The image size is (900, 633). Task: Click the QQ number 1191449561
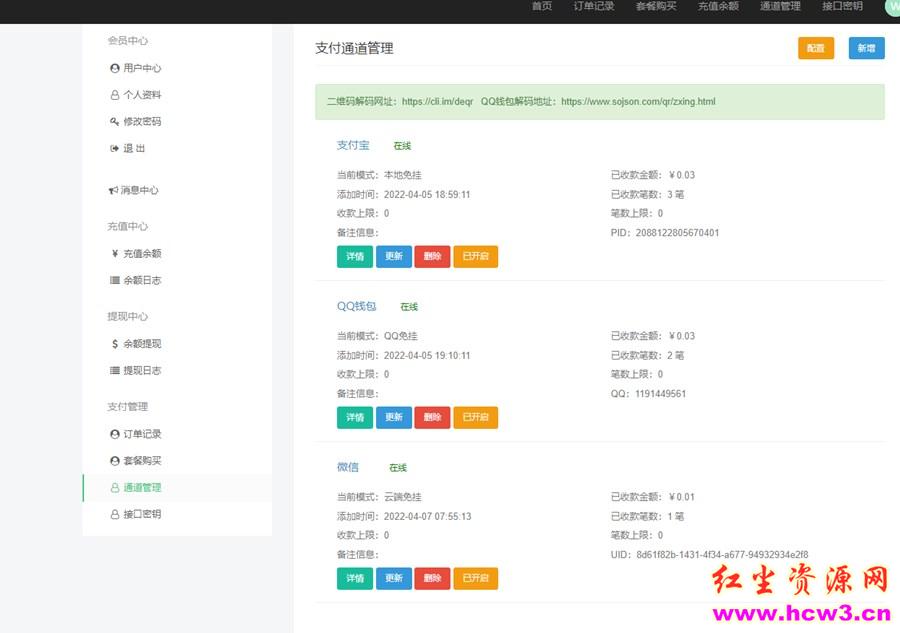[x=661, y=394]
